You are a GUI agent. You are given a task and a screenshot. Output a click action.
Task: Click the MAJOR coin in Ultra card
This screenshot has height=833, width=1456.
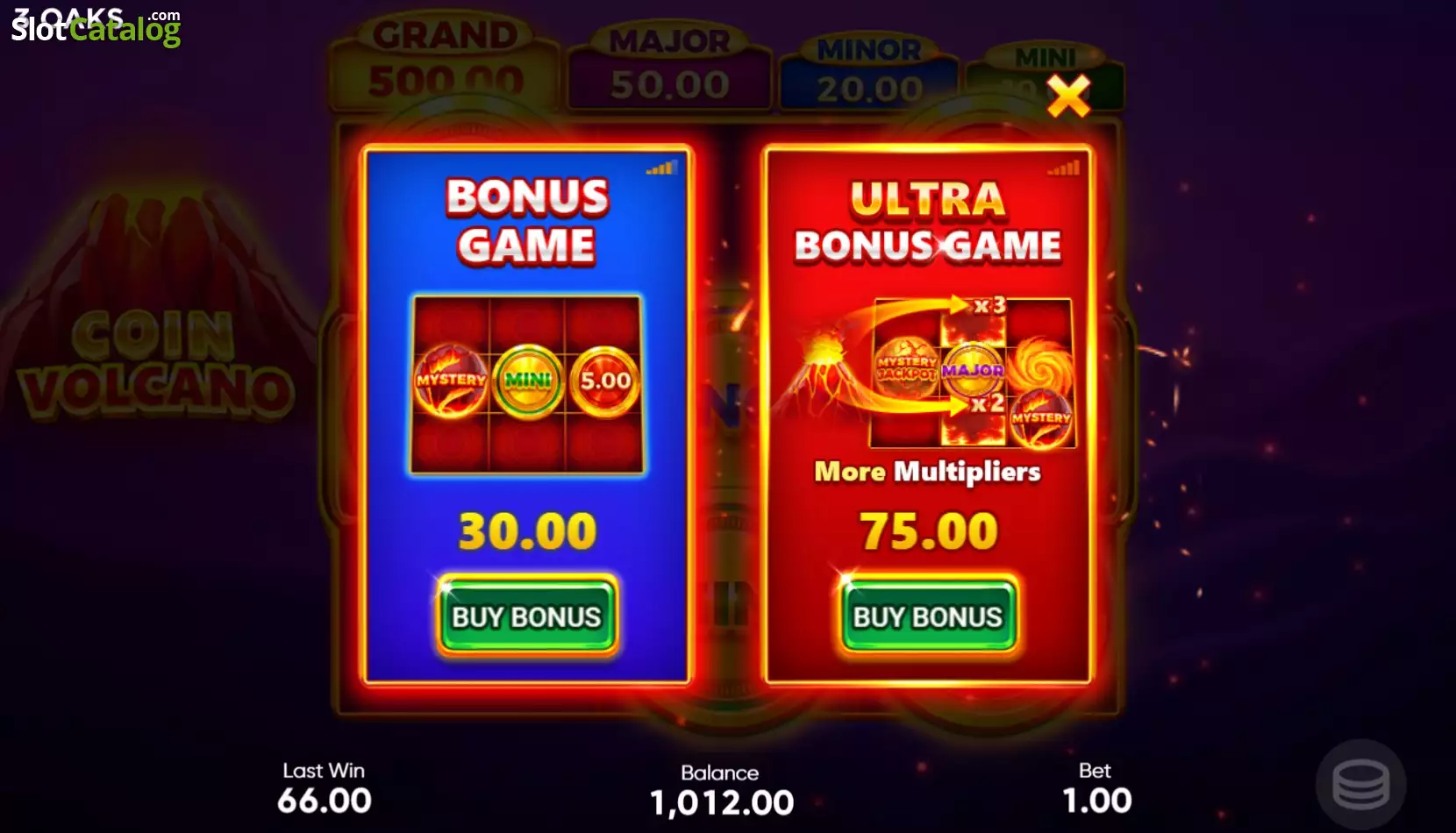tap(973, 370)
